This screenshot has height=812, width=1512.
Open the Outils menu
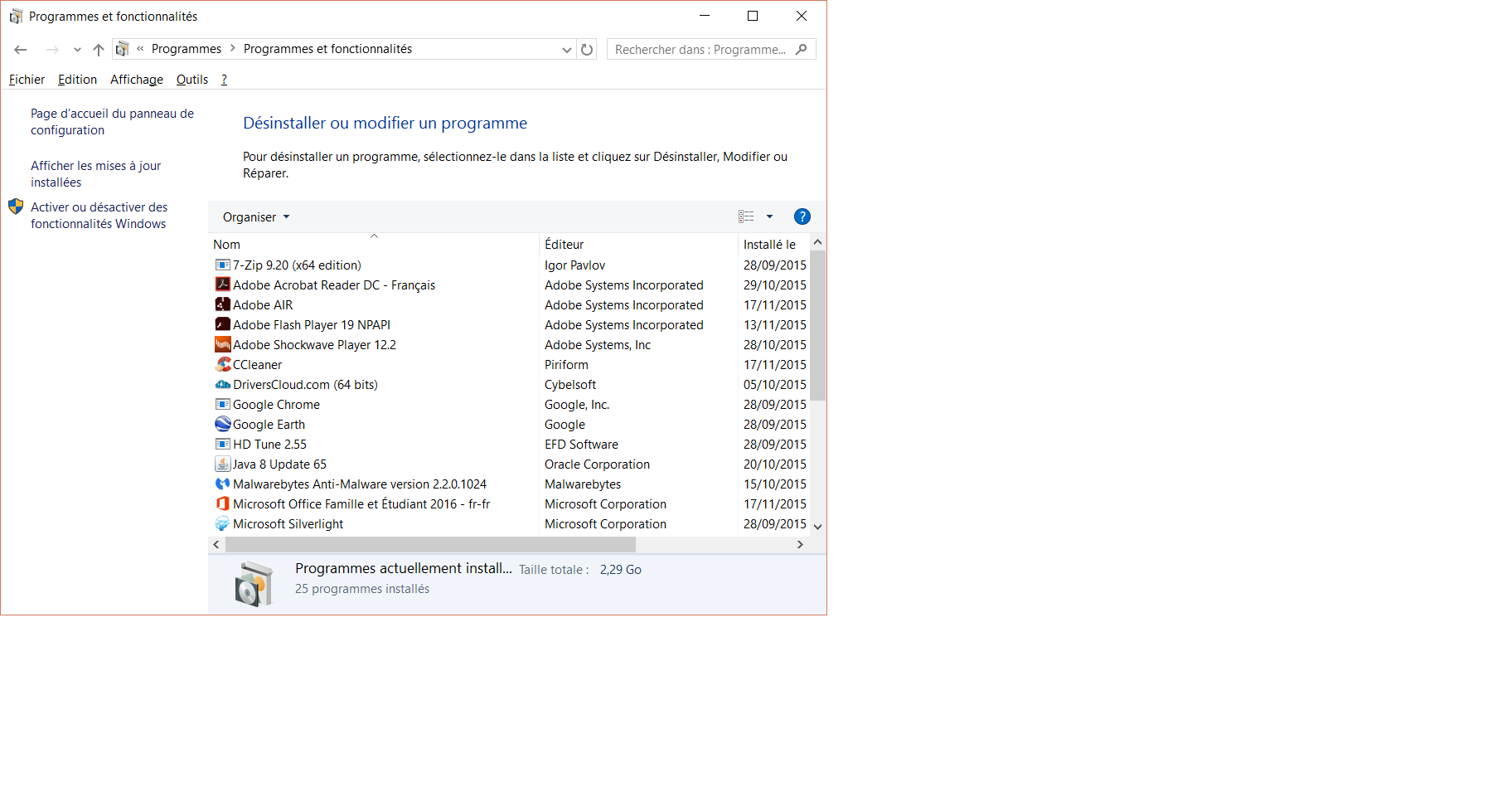click(192, 80)
